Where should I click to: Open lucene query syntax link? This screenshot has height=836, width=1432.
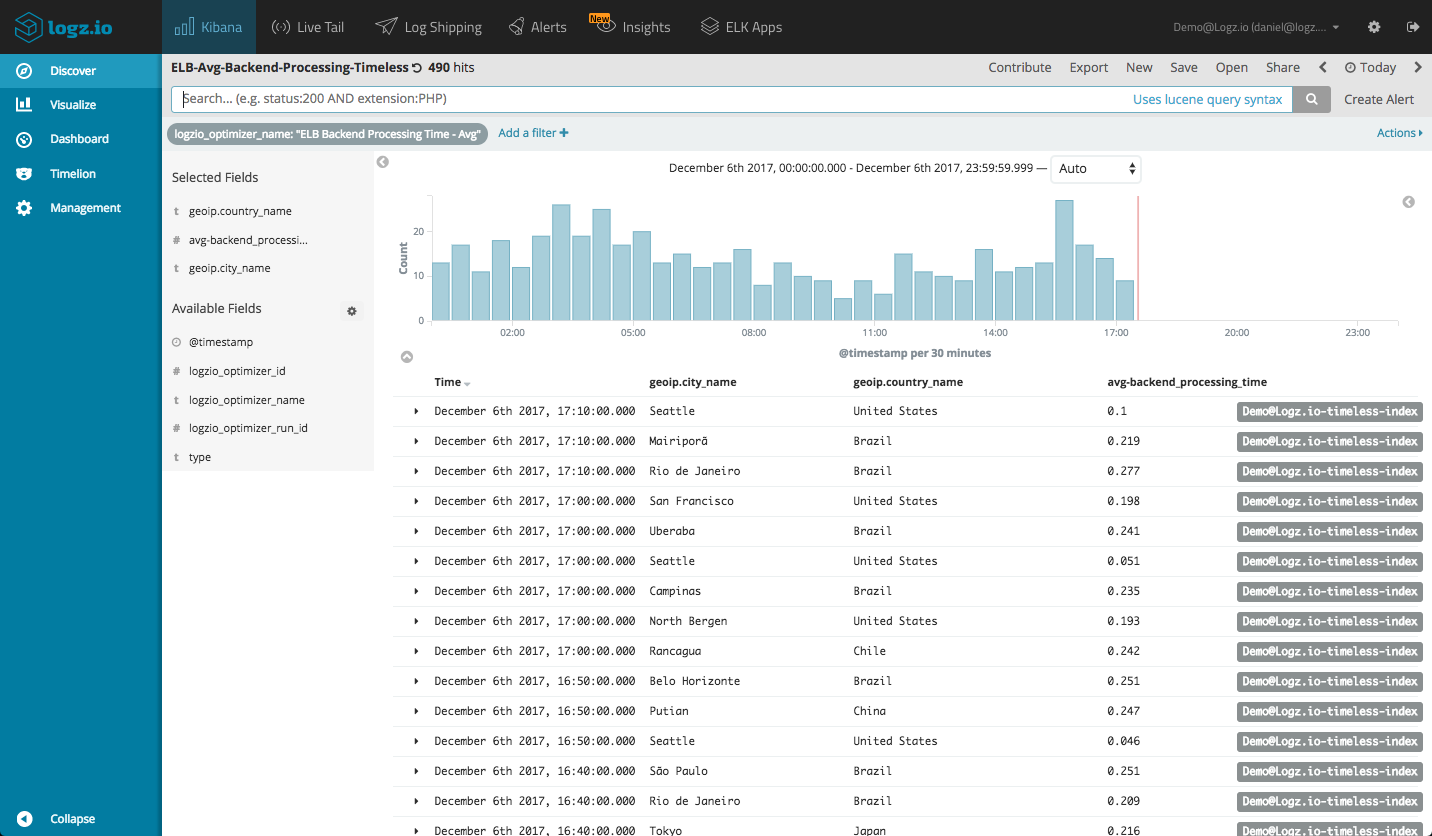[1207, 99]
